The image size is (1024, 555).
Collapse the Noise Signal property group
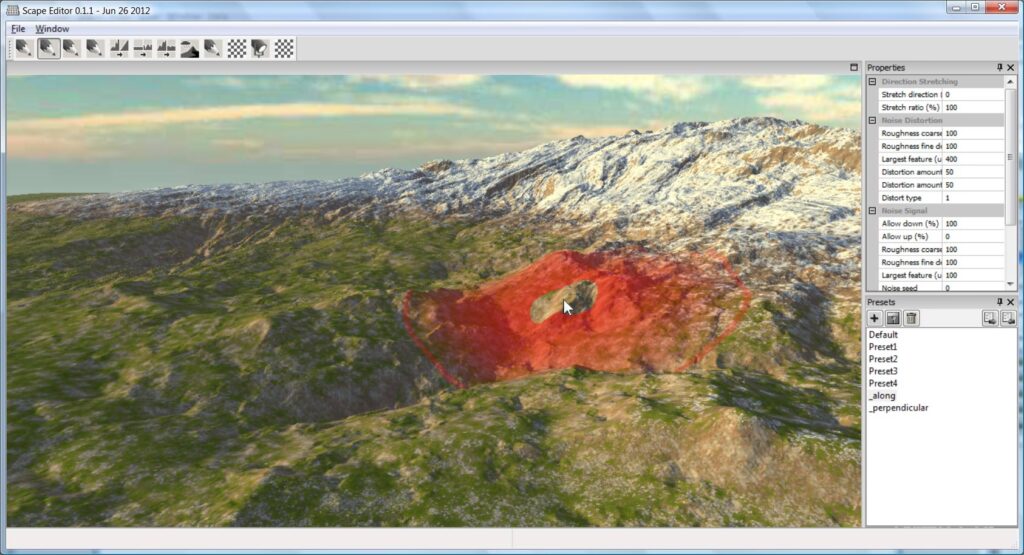(872, 211)
